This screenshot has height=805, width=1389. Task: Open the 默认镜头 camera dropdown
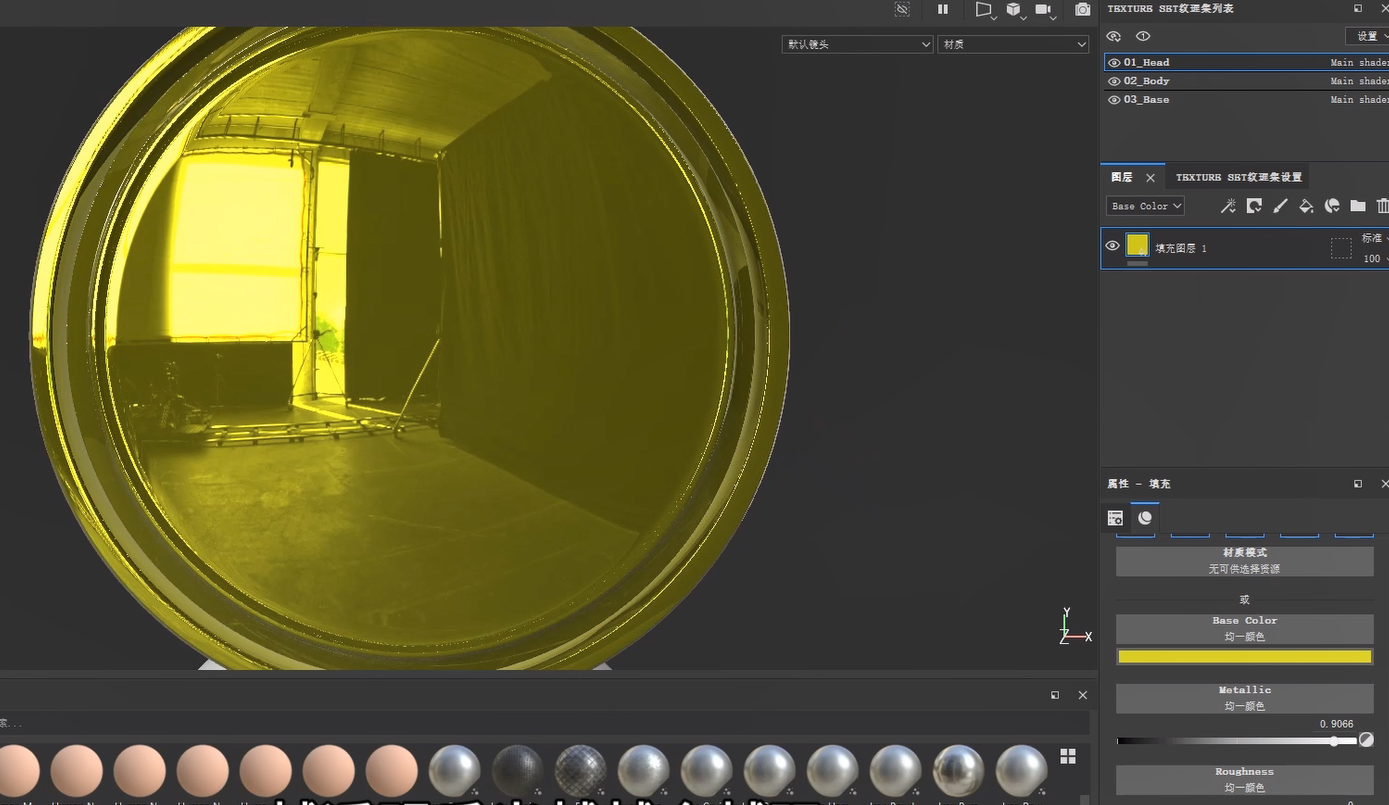coord(857,44)
